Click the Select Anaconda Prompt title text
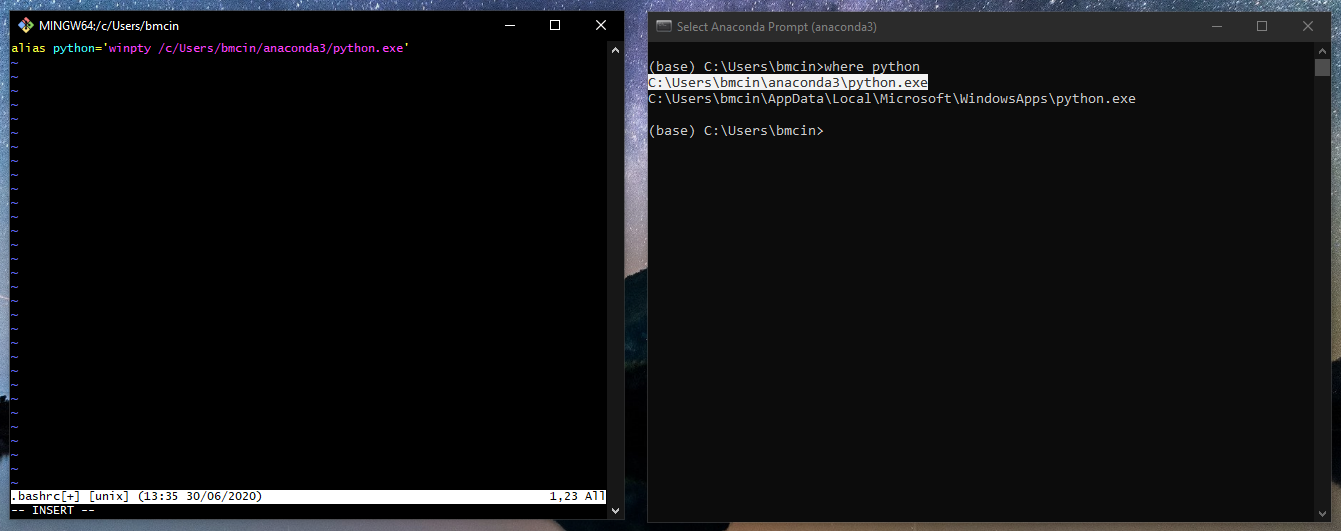The image size is (1341, 531). click(x=776, y=27)
